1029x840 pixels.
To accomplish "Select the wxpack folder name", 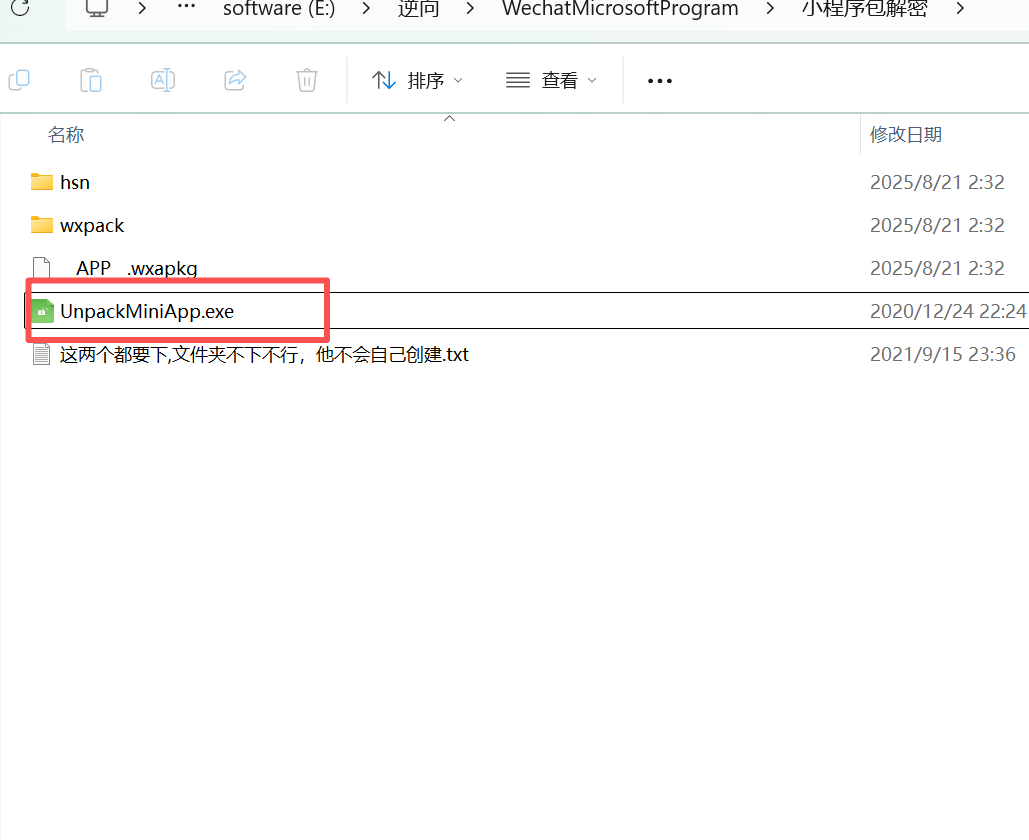I will click(92, 226).
